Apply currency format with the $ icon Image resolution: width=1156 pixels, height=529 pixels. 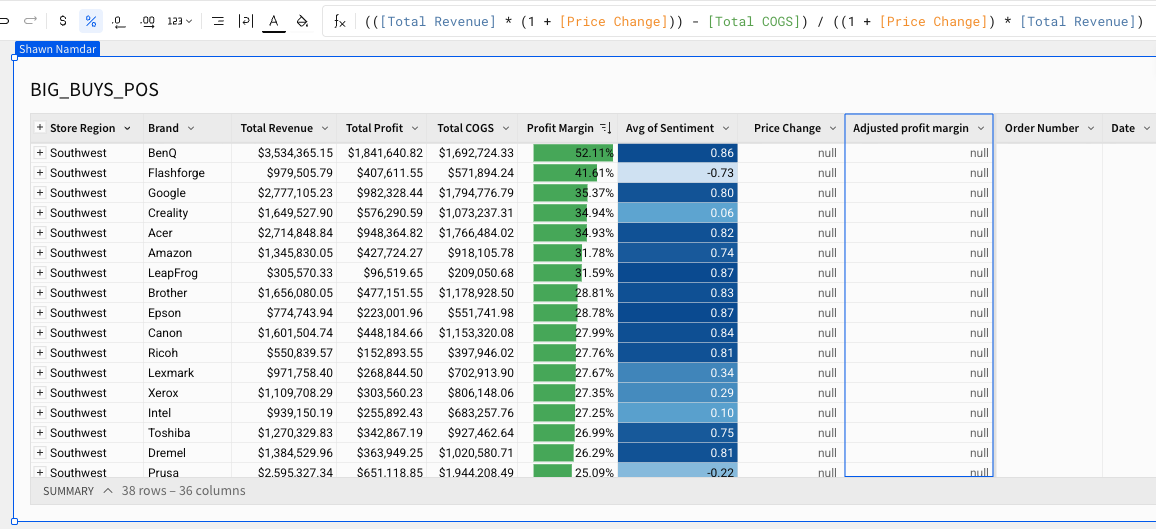click(x=63, y=21)
